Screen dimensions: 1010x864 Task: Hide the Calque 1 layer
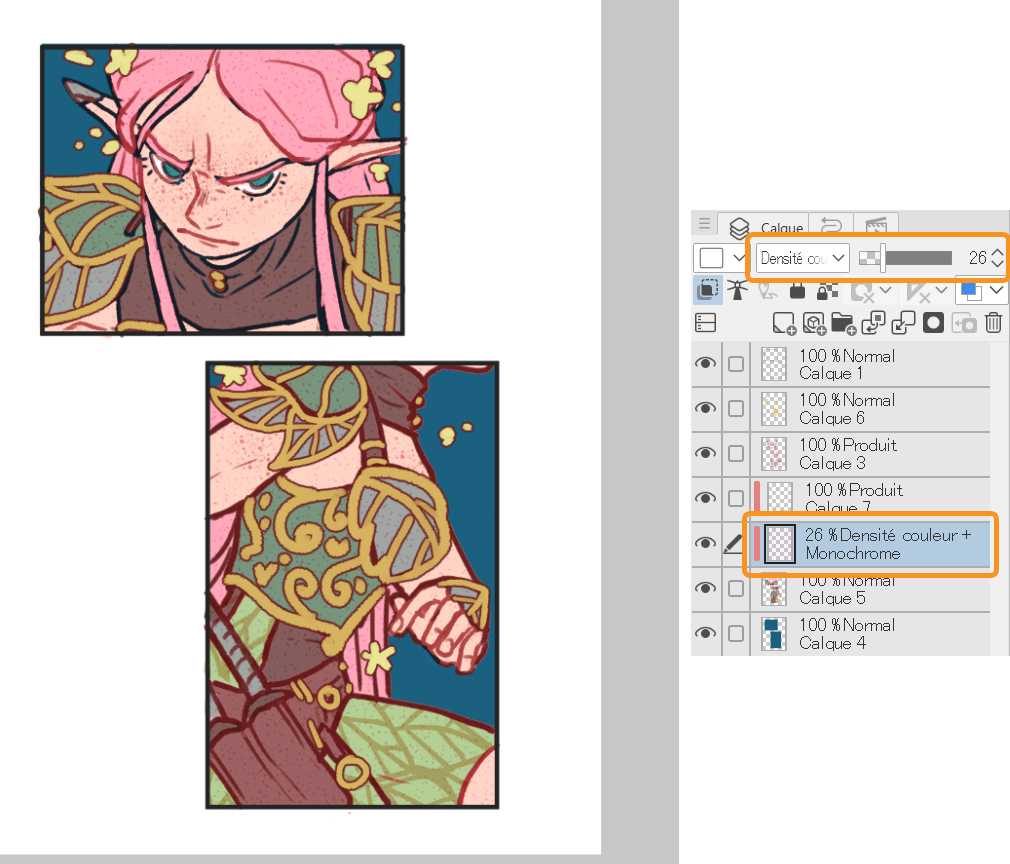(x=706, y=364)
